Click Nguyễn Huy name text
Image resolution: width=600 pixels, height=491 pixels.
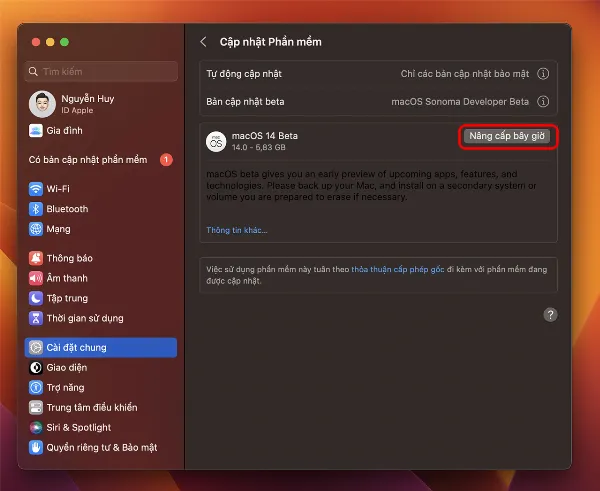tap(88, 99)
